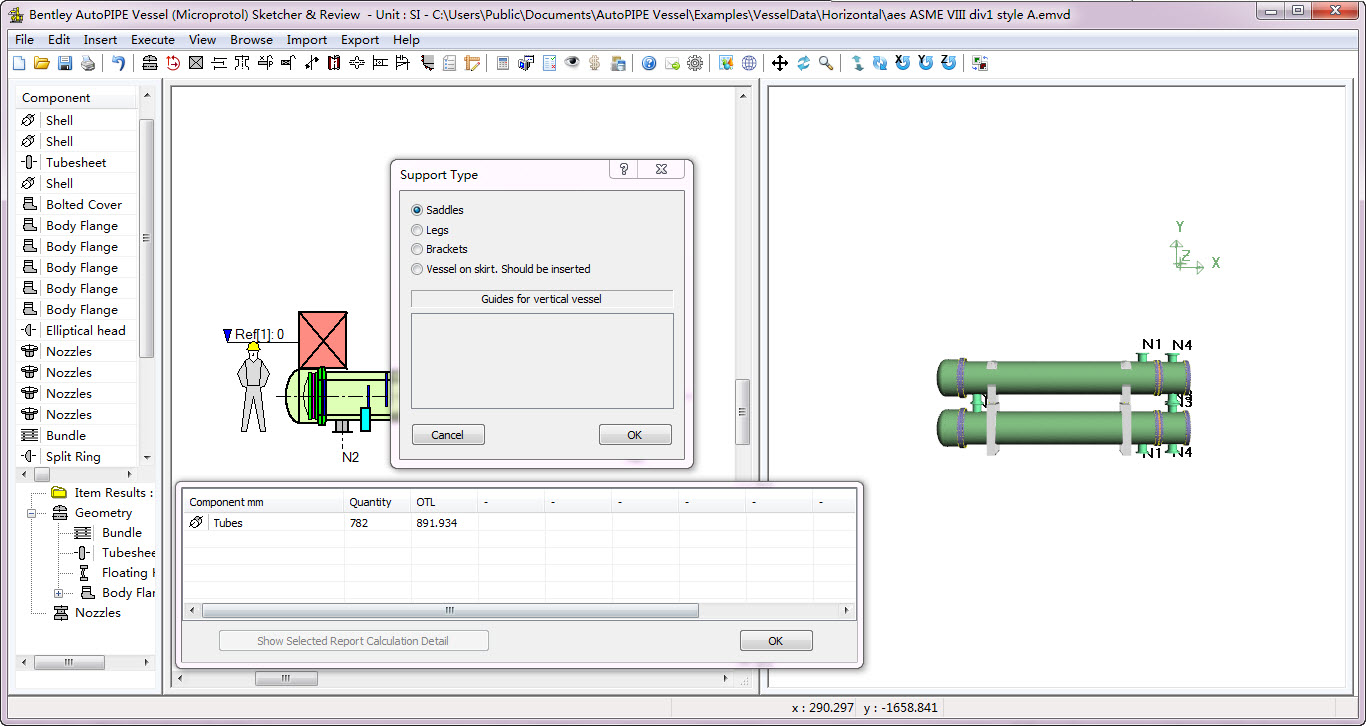
Task: Click the envelope send mail icon
Action: [x=672, y=63]
